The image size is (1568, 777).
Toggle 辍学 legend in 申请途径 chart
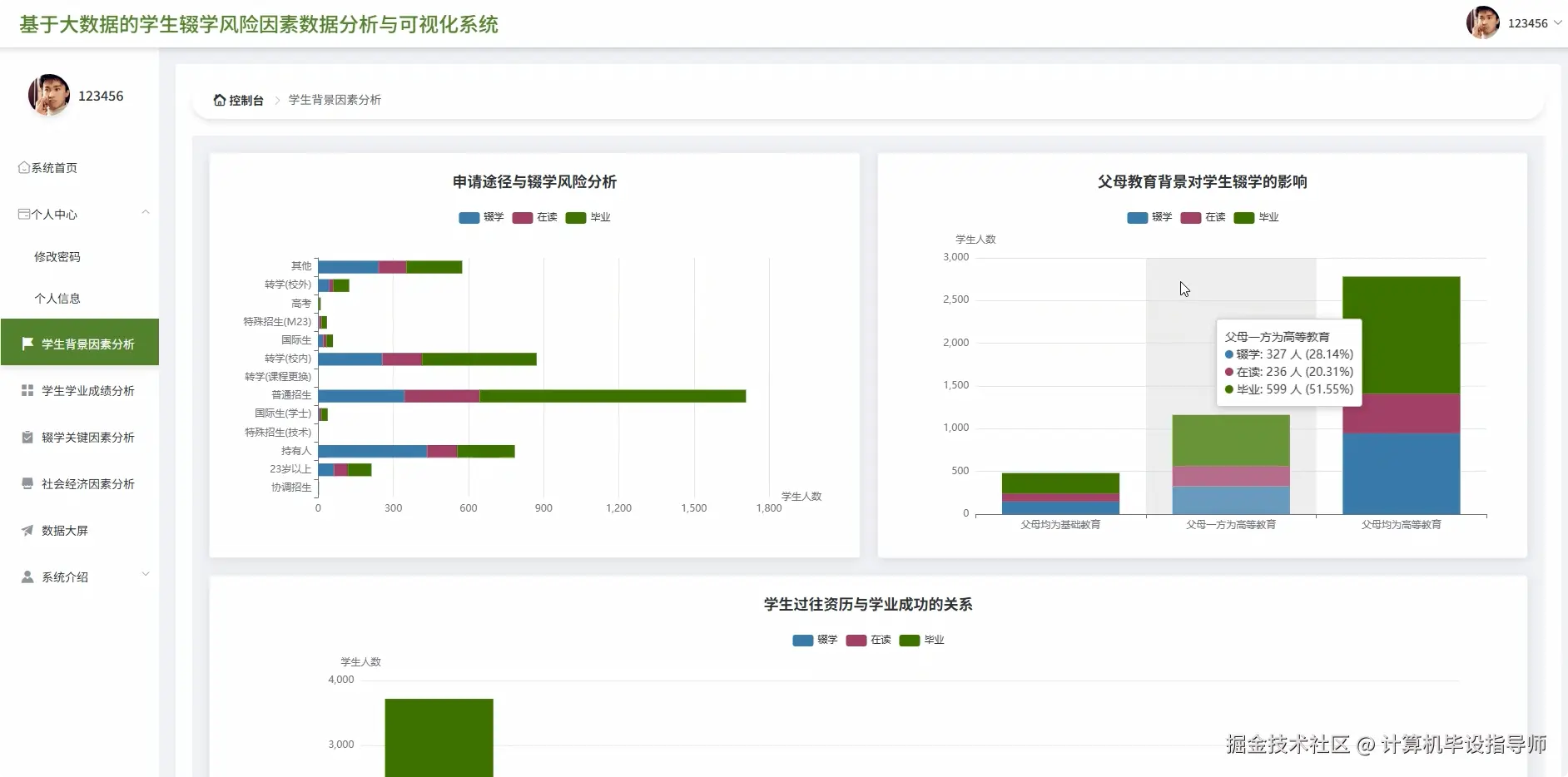[482, 217]
